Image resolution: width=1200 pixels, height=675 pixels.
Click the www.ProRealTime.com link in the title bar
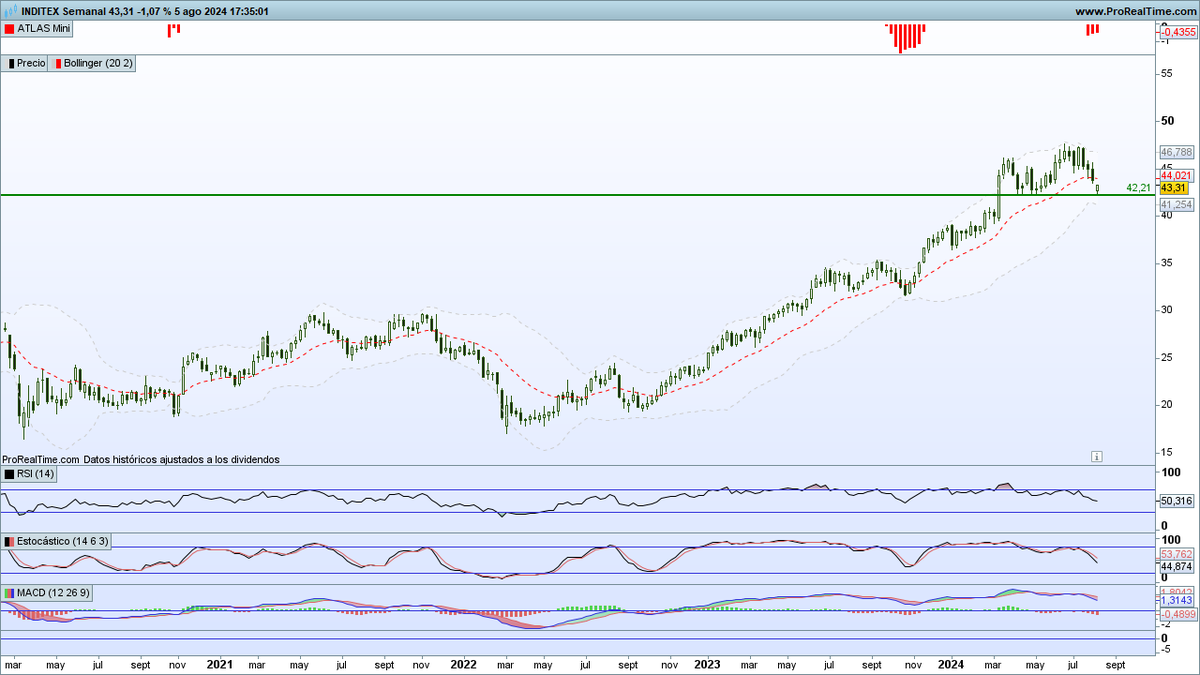(1135, 10)
